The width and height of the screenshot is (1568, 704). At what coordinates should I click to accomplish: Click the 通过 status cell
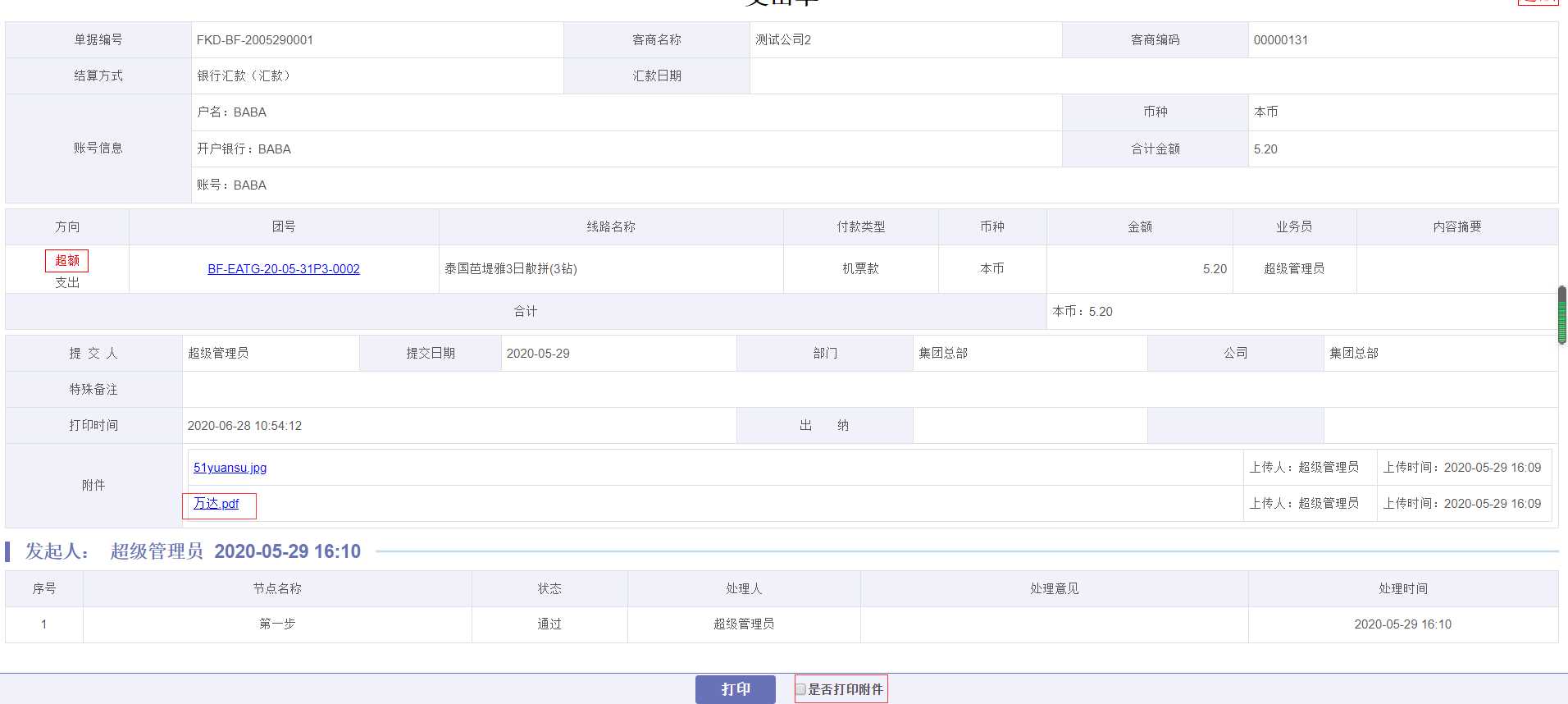tap(549, 624)
